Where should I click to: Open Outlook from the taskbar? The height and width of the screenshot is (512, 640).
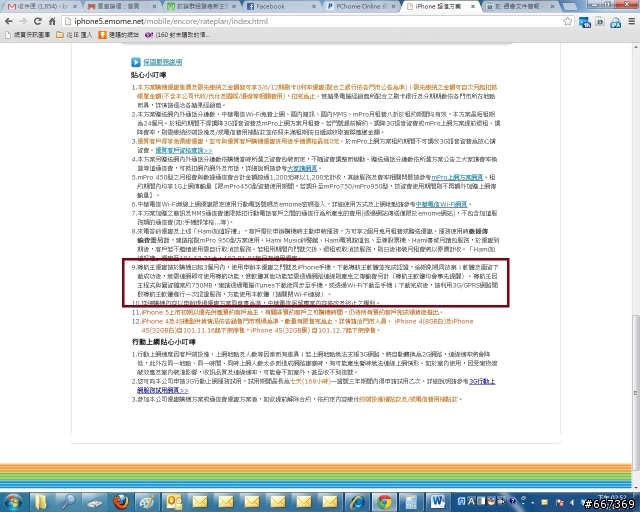point(174,502)
